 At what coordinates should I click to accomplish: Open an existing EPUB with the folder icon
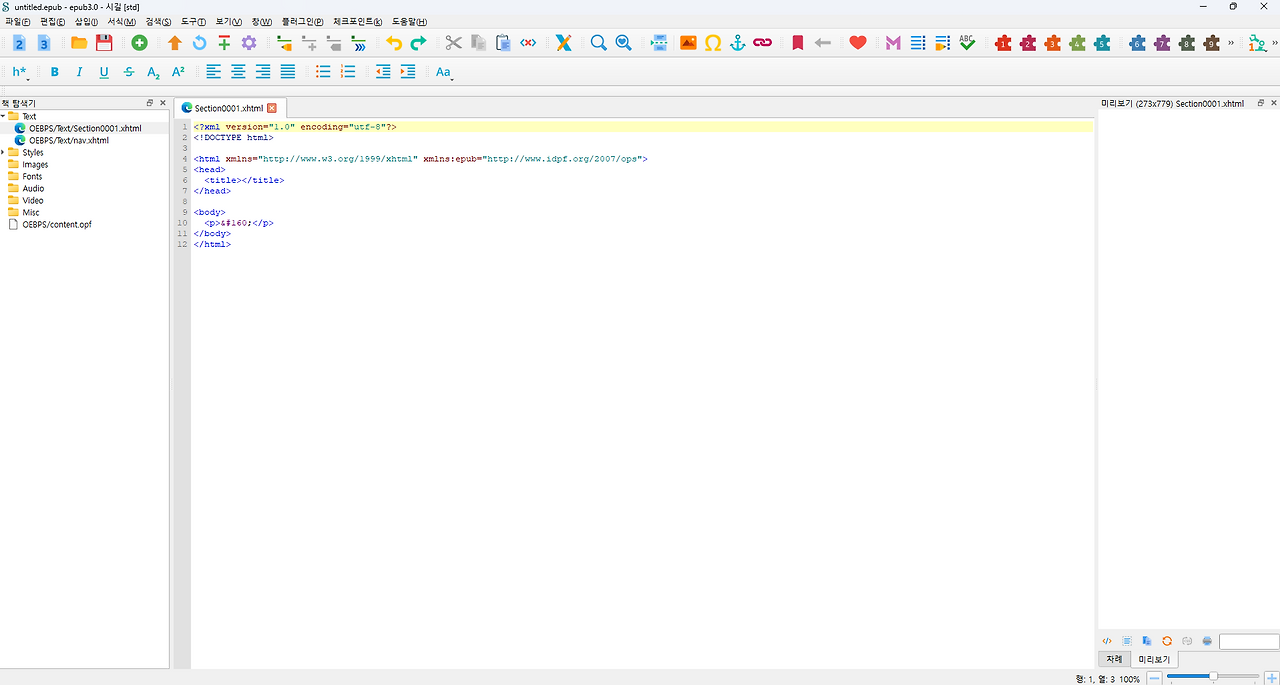(79, 43)
